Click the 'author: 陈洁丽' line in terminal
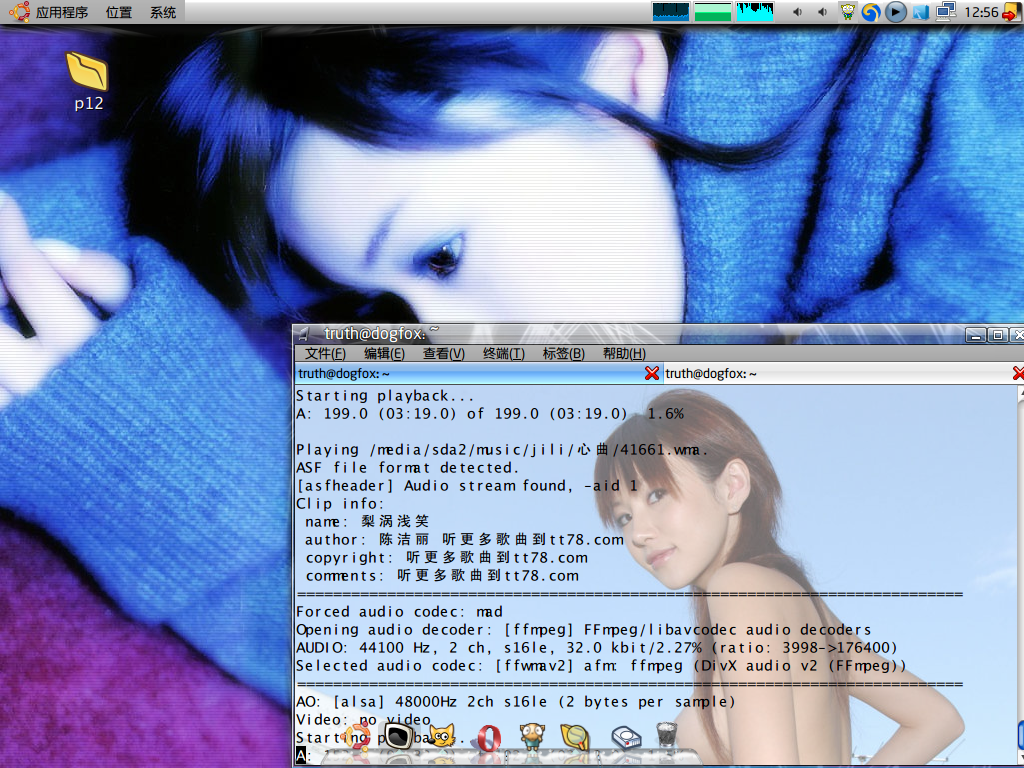 [x=464, y=540]
